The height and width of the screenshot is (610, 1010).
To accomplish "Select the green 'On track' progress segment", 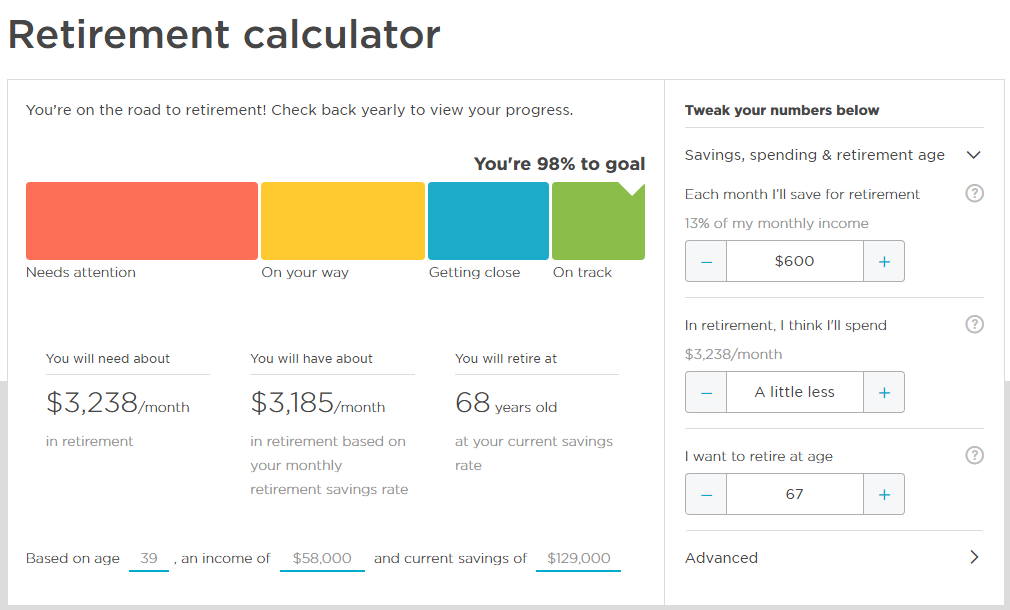I will (598, 220).
